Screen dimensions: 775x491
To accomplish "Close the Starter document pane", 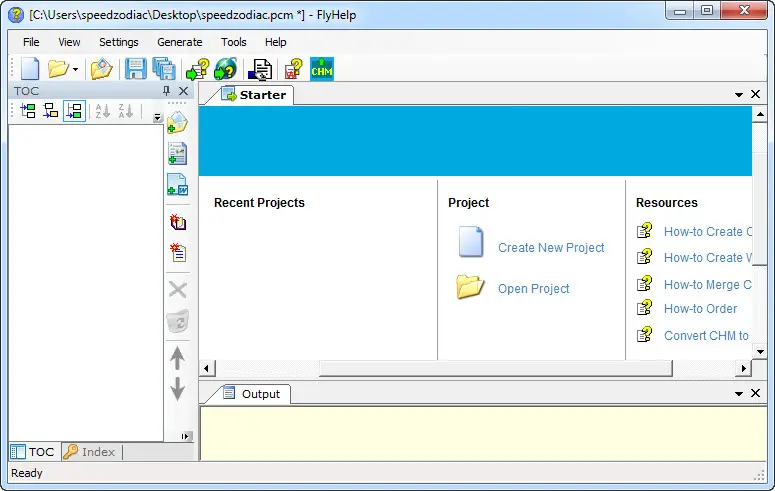I will 755,94.
